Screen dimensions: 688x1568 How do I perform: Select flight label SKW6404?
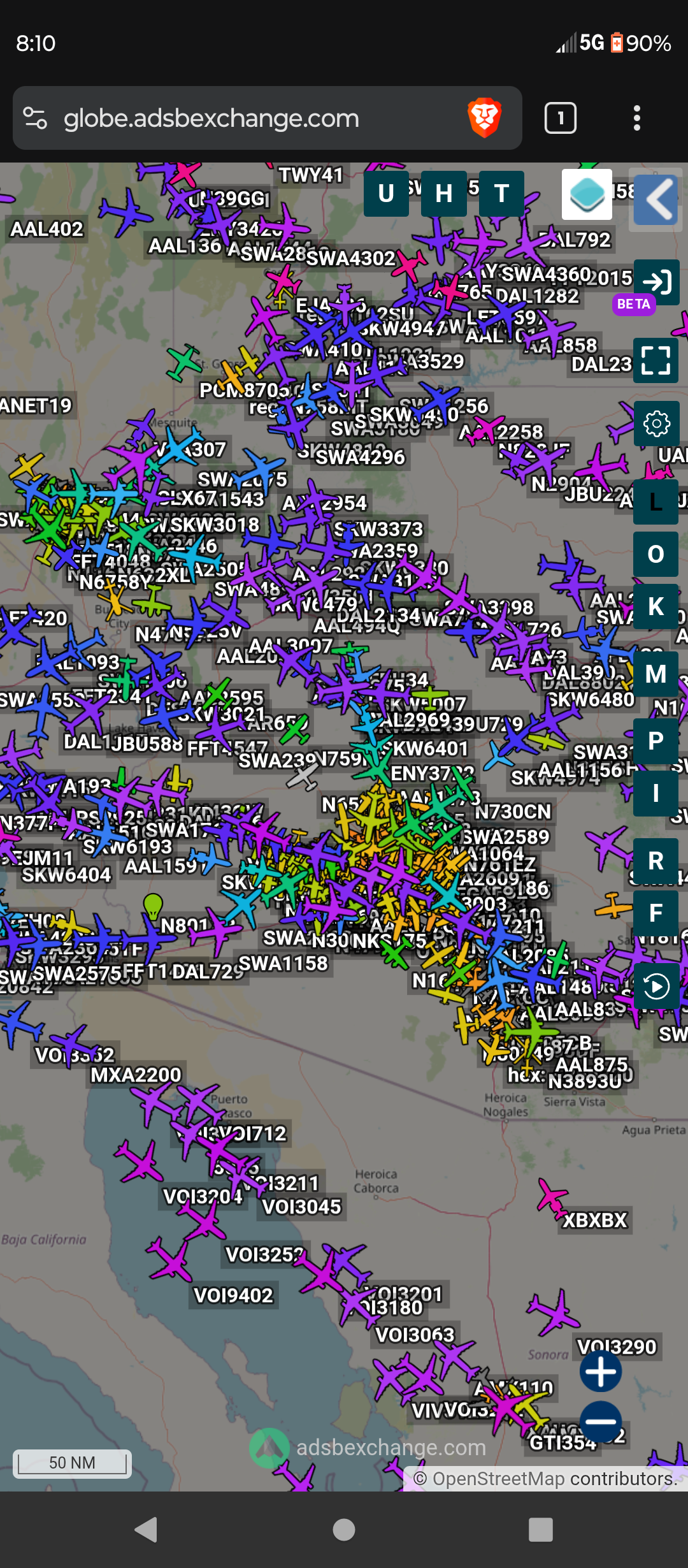click(x=66, y=875)
